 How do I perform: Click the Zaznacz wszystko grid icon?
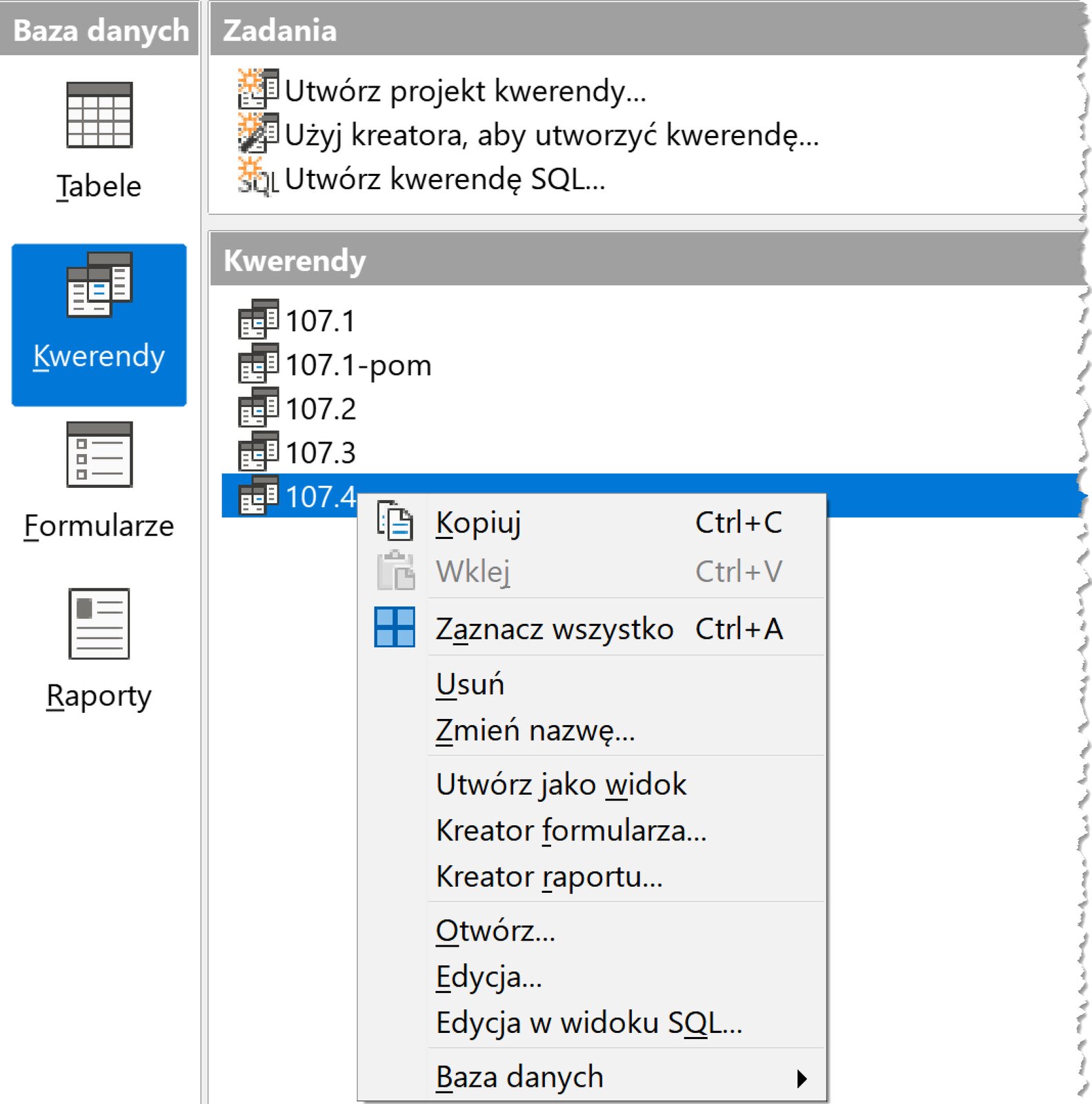click(395, 627)
